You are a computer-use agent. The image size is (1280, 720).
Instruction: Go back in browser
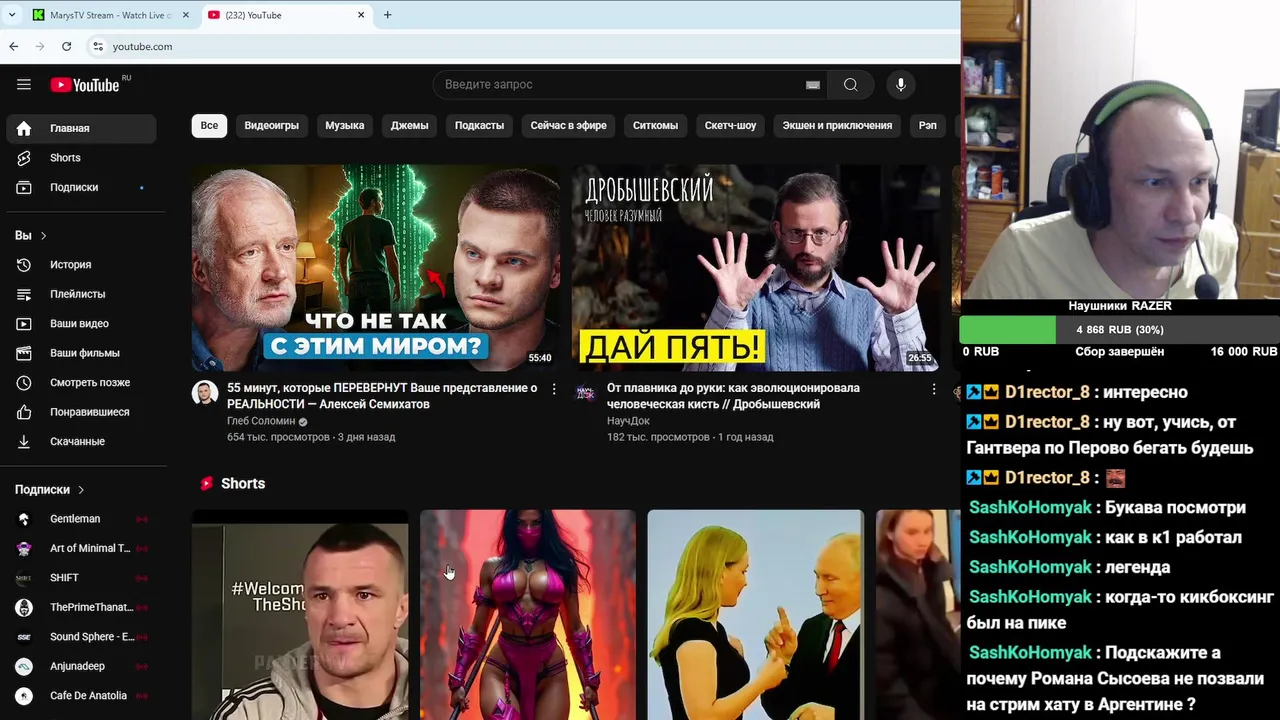[14, 46]
